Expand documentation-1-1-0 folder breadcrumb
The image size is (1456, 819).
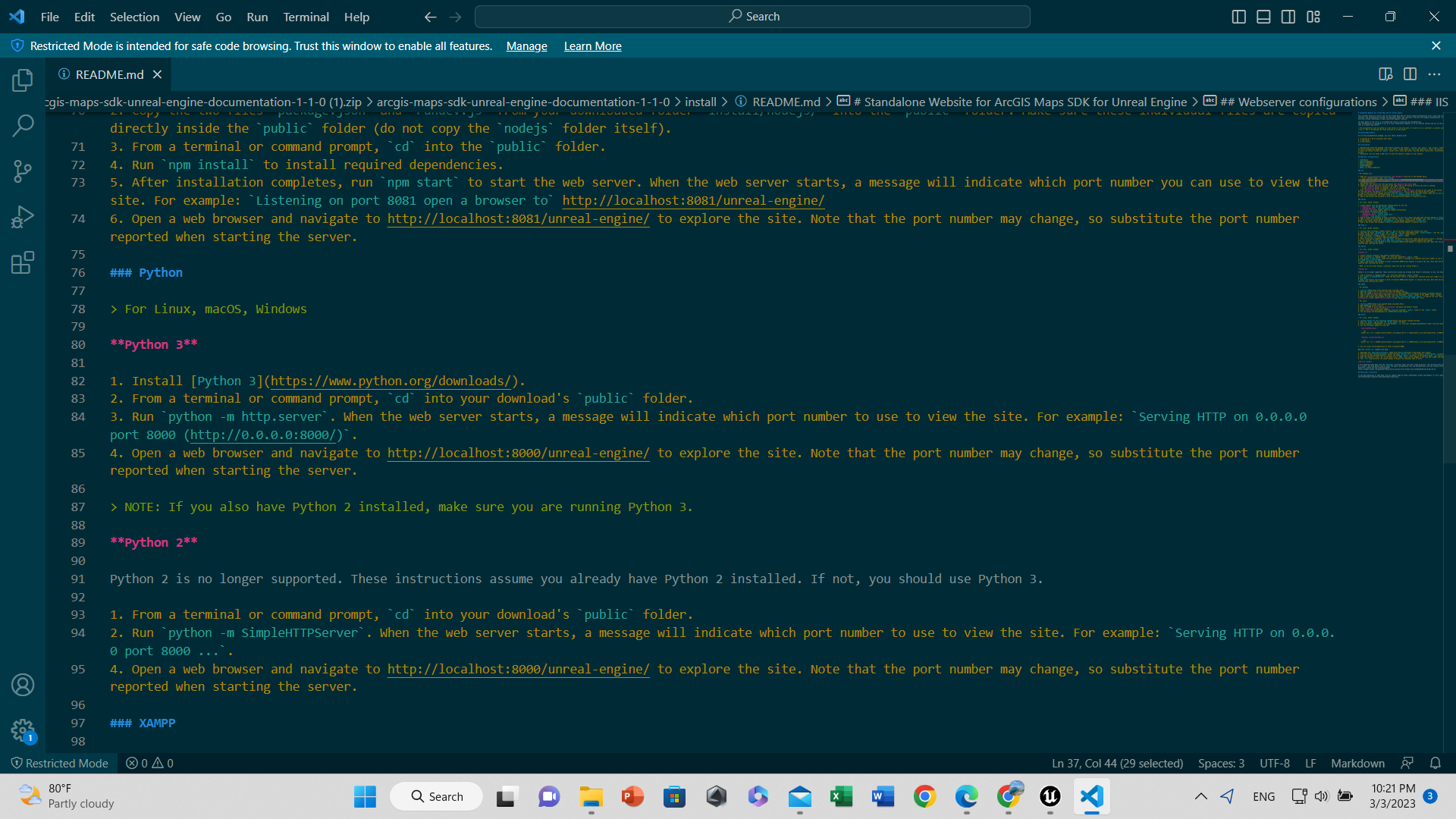523,102
